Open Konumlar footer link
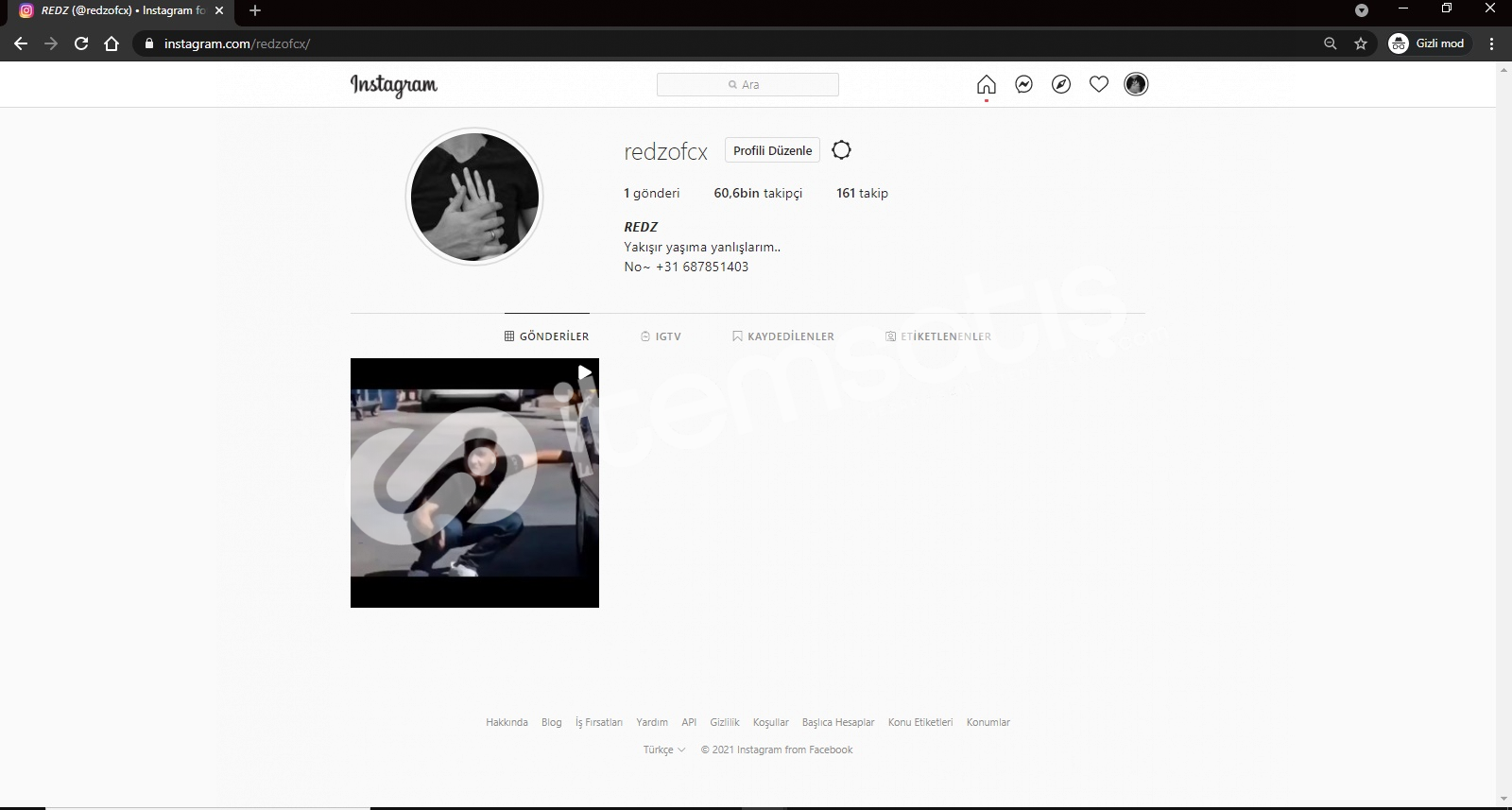The width and height of the screenshot is (1512, 810). click(x=988, y=722)
